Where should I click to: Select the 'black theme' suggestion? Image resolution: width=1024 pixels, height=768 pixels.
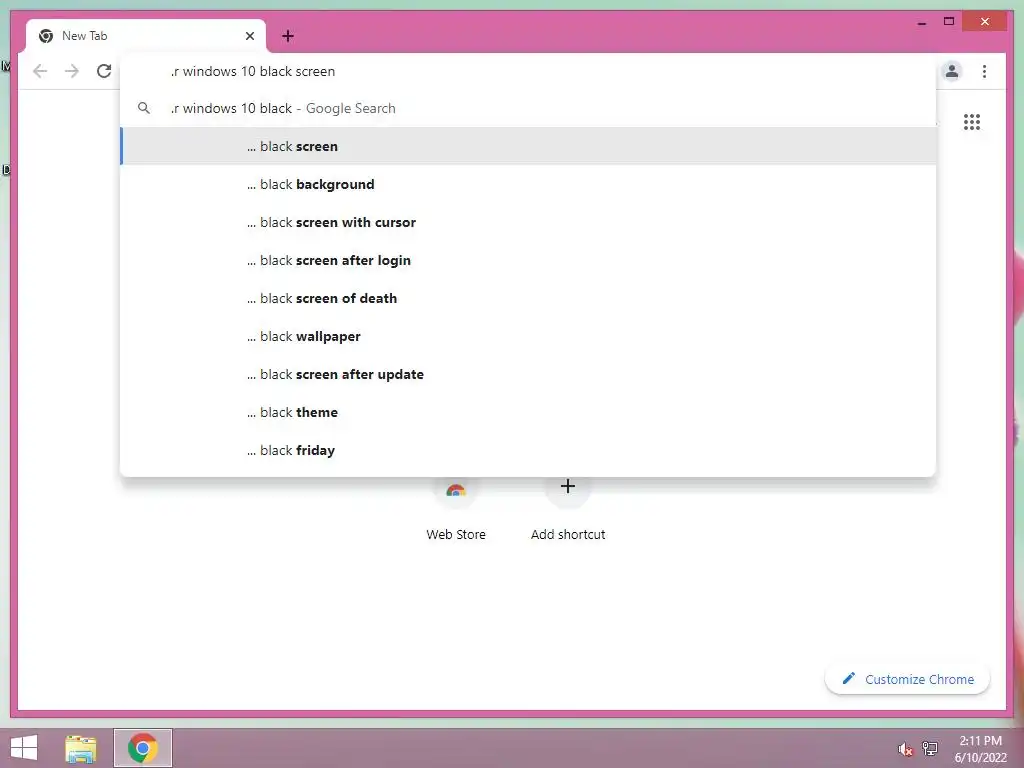pos(528,412)
